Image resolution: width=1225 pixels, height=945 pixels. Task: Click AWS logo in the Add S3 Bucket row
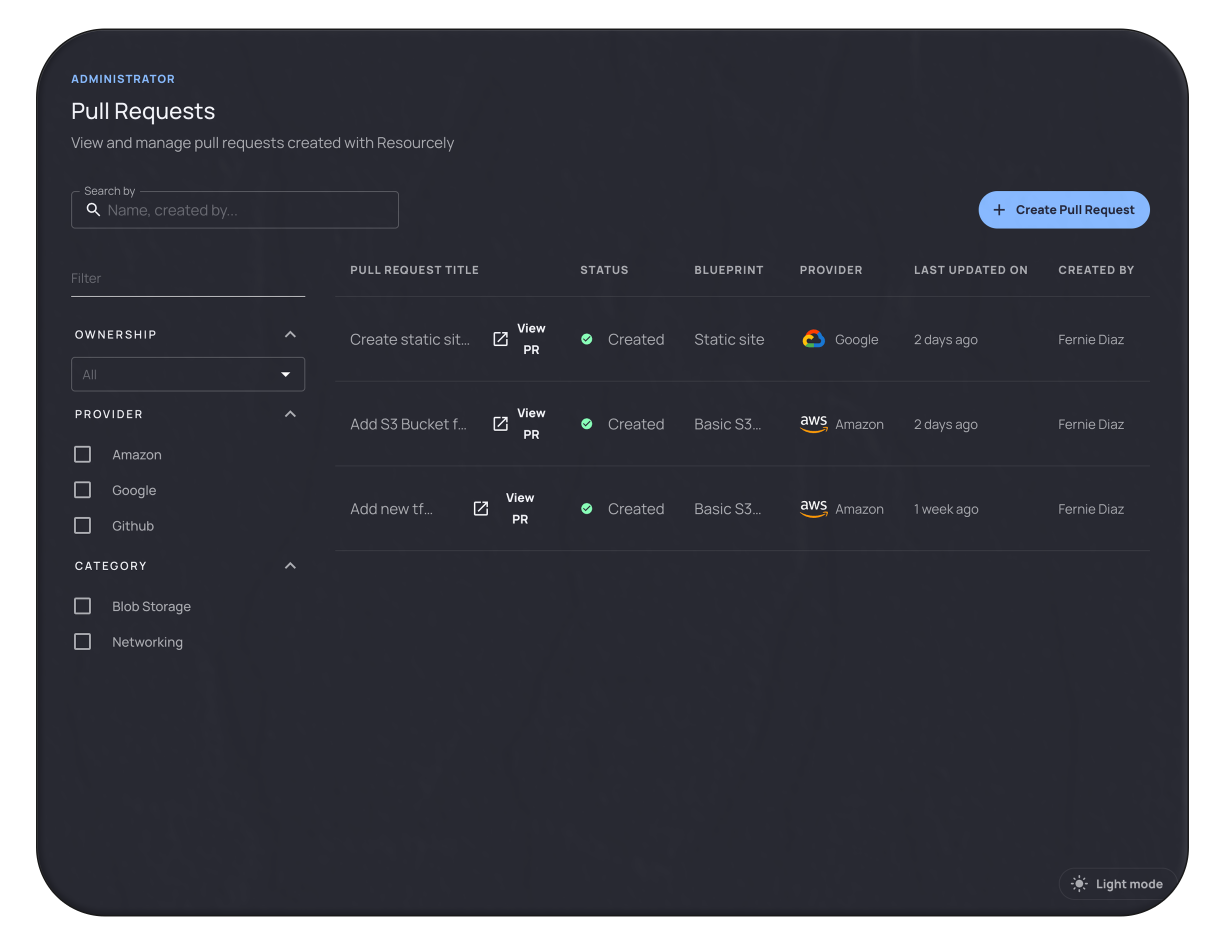(x=813, y=424)
